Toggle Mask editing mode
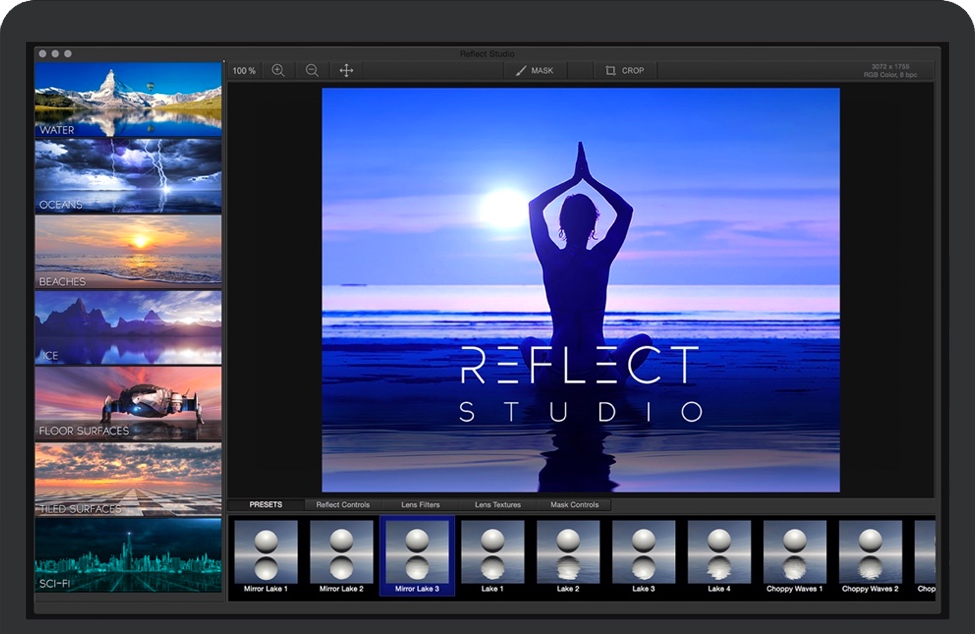 (536, 70)
